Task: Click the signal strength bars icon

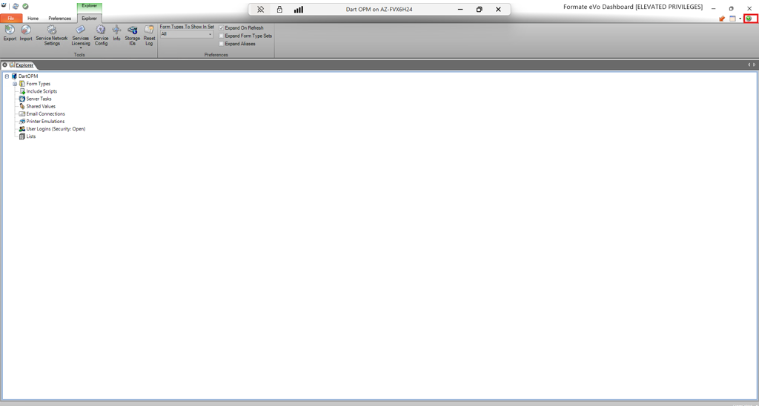Action: coord(298,9)
